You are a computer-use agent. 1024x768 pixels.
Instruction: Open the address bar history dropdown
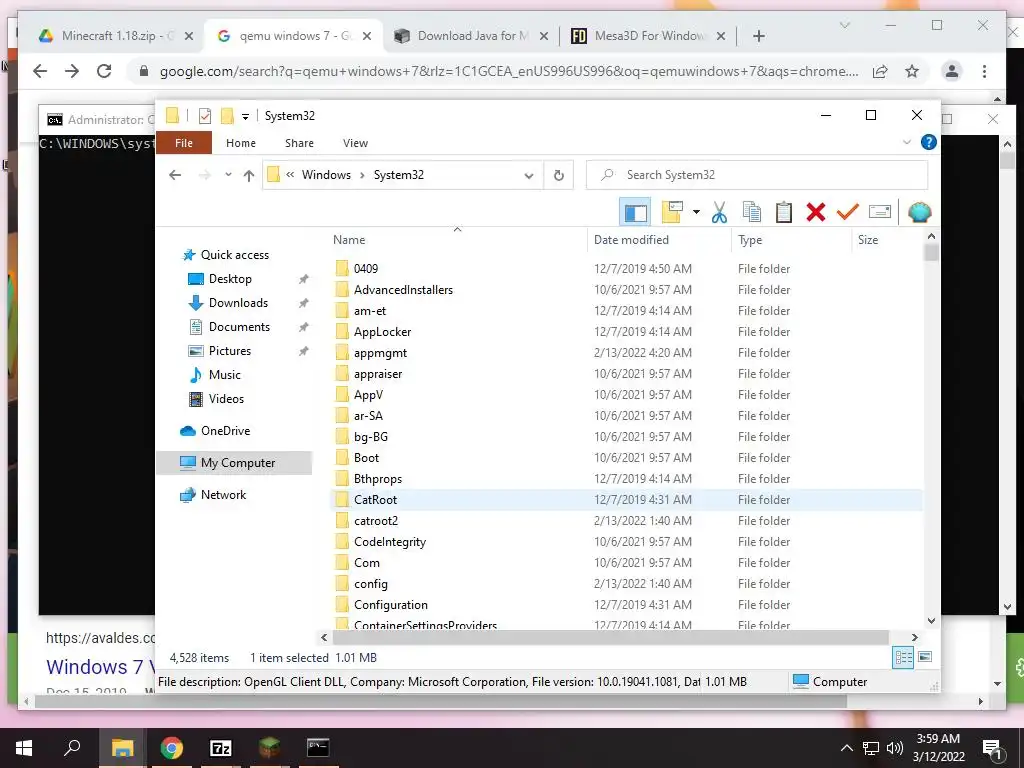point(529,175)
